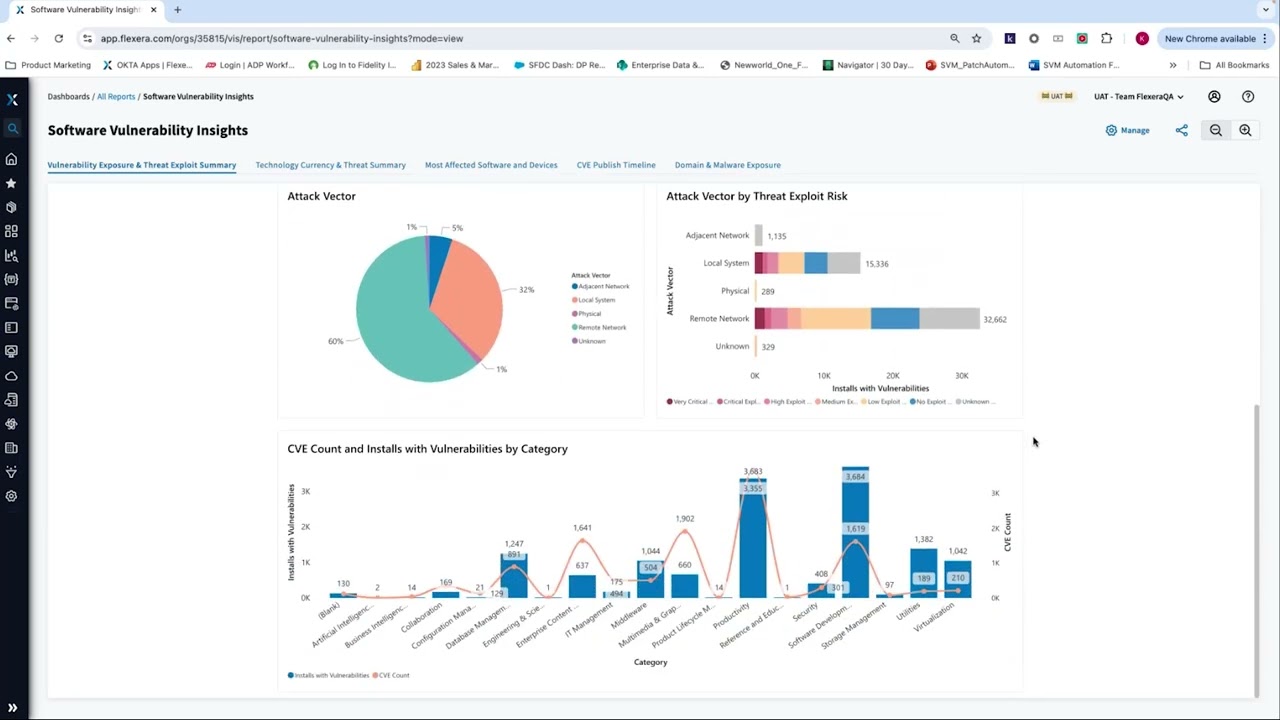Click the red screen recorder extension icon
The image size is (1280, 720).
pyautogui.click(x=1082, y=38)
